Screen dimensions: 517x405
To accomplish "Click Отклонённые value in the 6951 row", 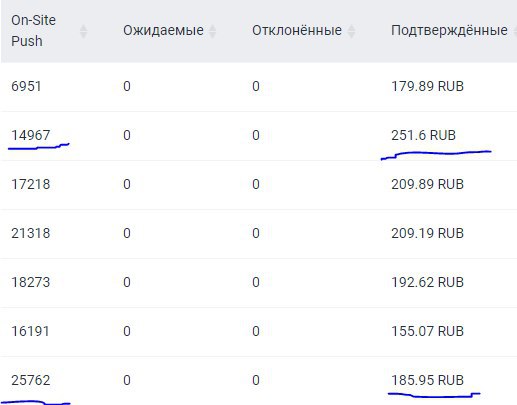I will [x=256, y=86].
